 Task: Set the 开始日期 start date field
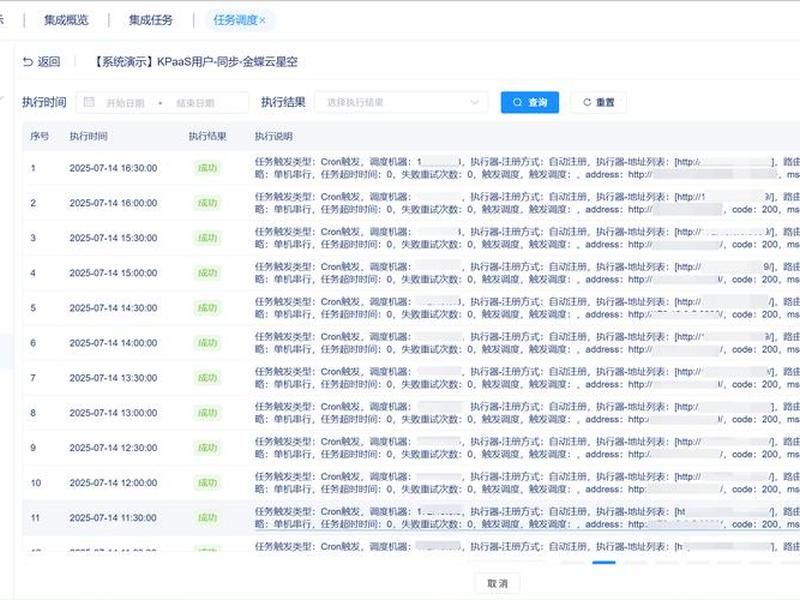[125, 103]
